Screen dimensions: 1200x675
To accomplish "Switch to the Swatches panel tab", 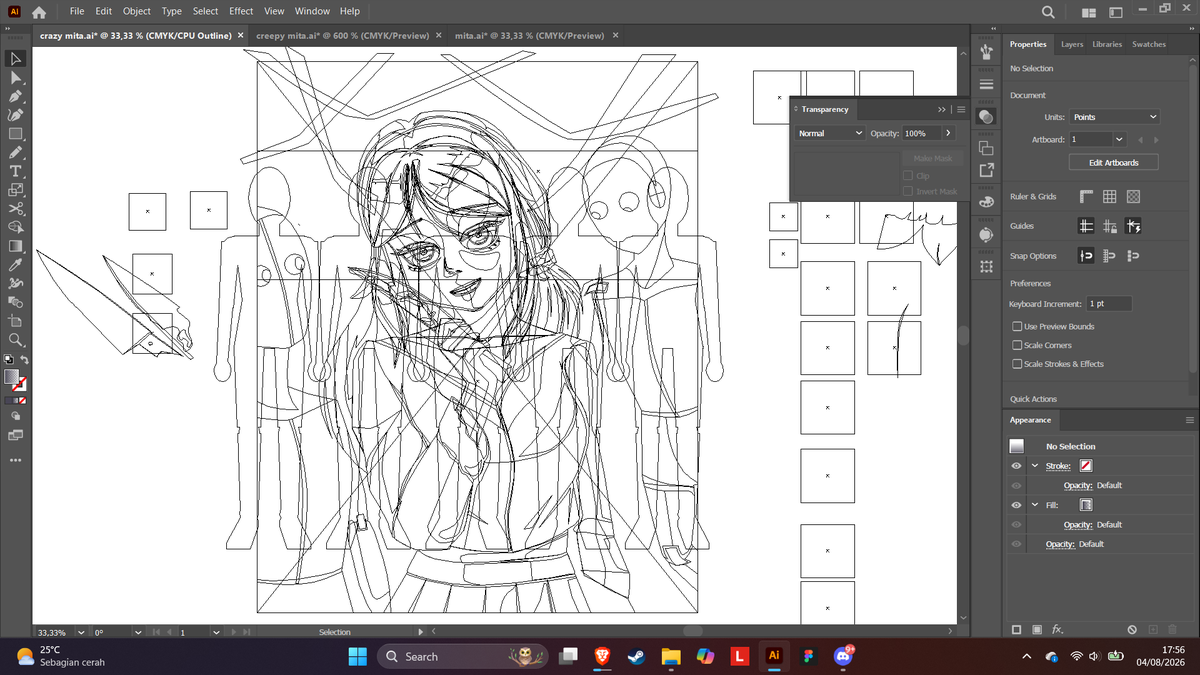I will pyautogui.click(x=1149, y=44).
